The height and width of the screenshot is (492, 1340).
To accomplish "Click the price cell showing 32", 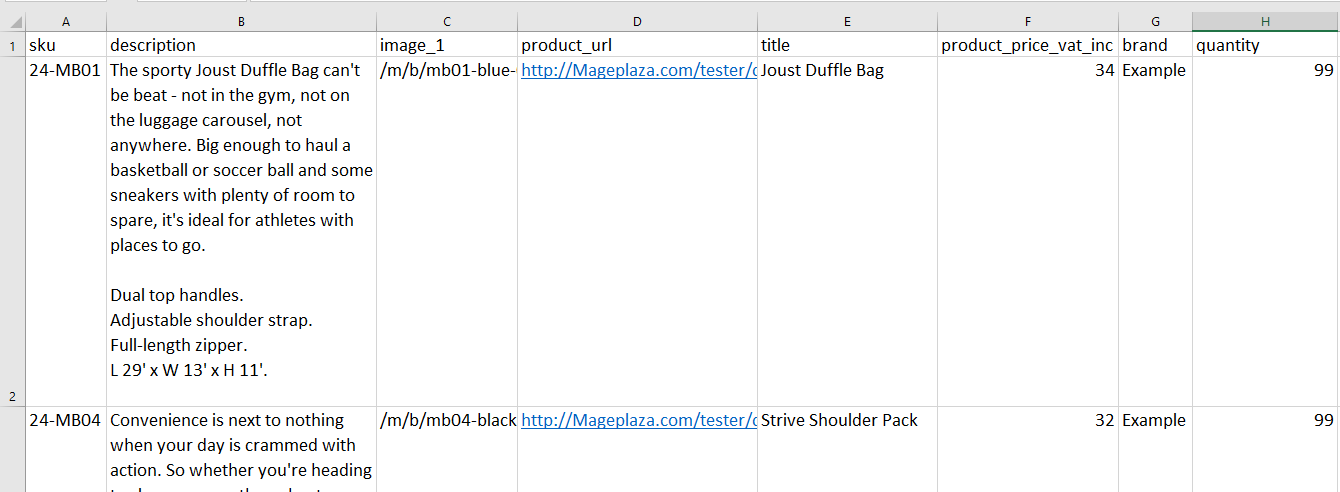I will tap(1028, 449).
